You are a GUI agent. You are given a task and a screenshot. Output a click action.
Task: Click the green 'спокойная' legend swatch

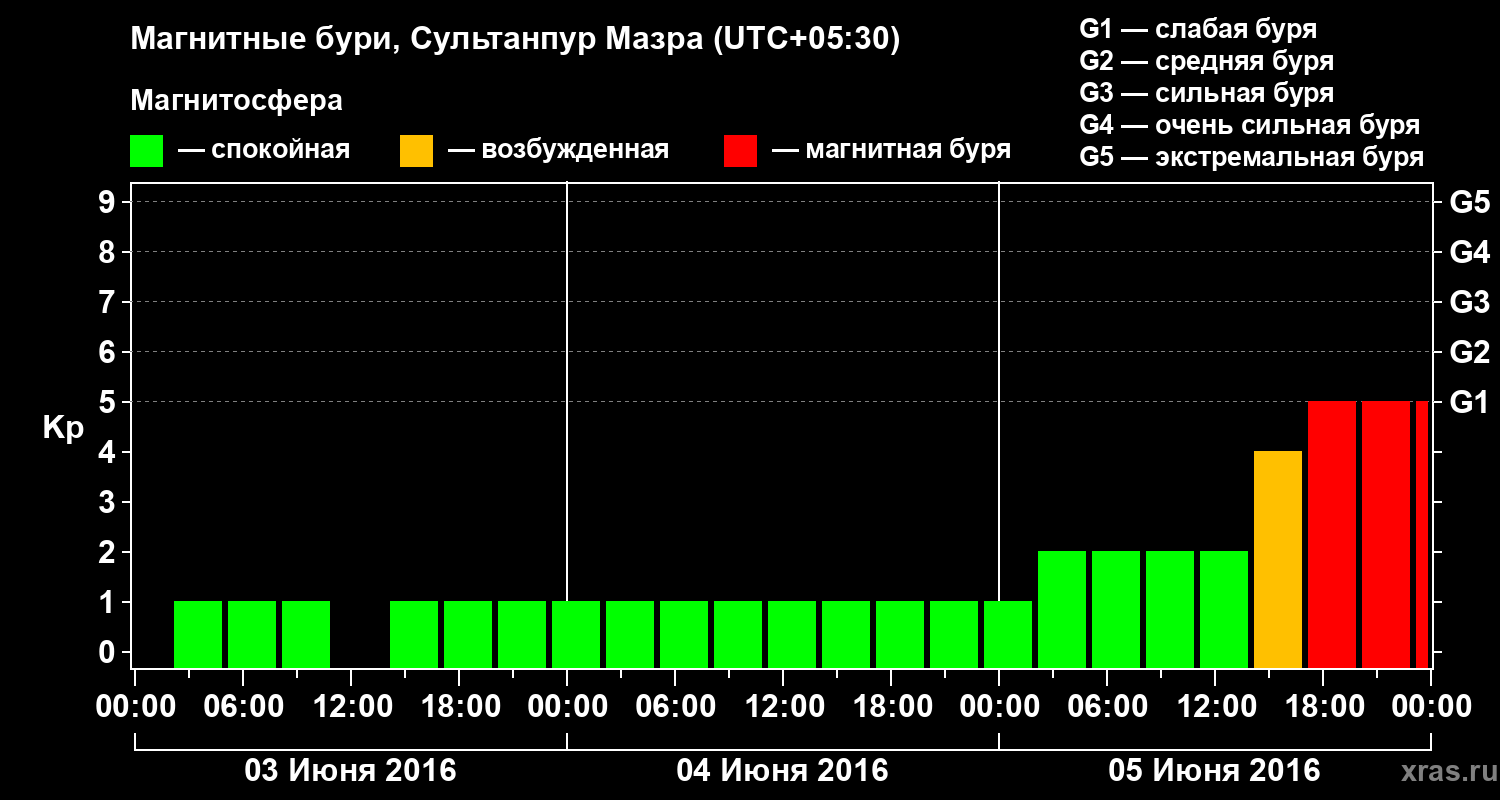point(146,151)
